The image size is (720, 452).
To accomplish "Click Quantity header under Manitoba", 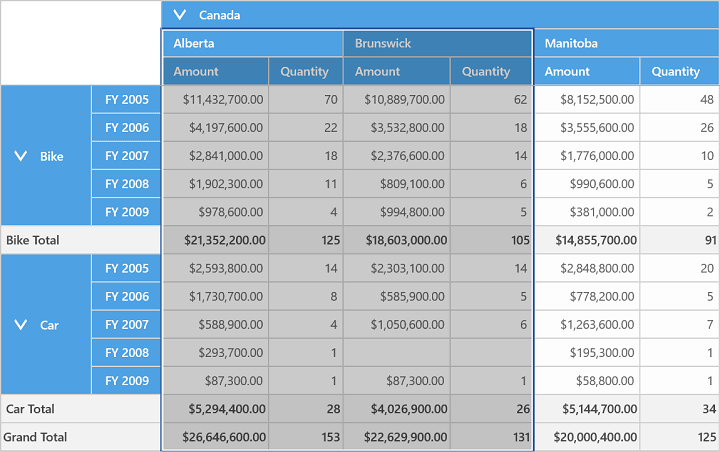I will coord(680,72).
